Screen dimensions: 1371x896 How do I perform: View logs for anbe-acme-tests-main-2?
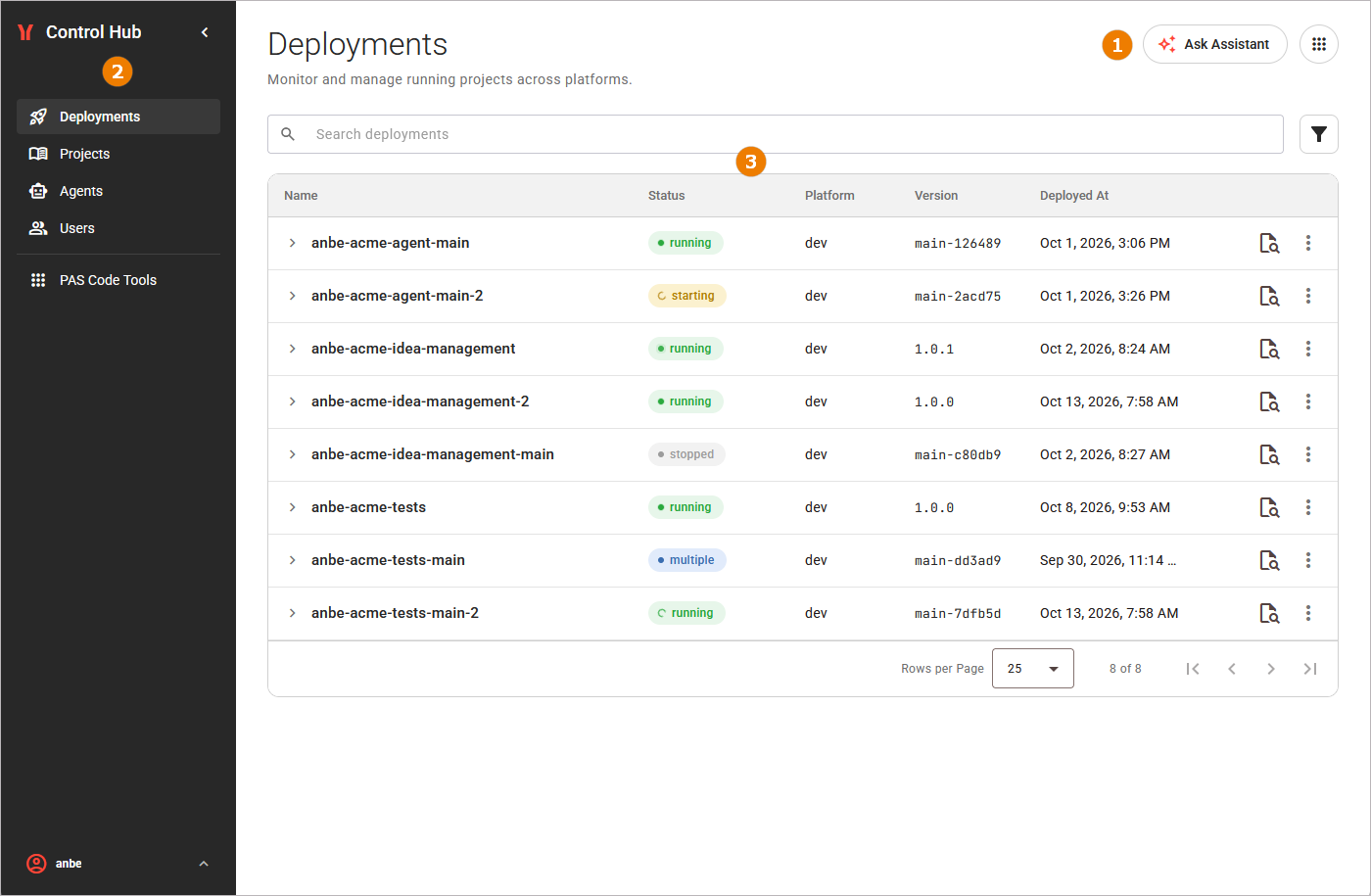point(1269,613)
